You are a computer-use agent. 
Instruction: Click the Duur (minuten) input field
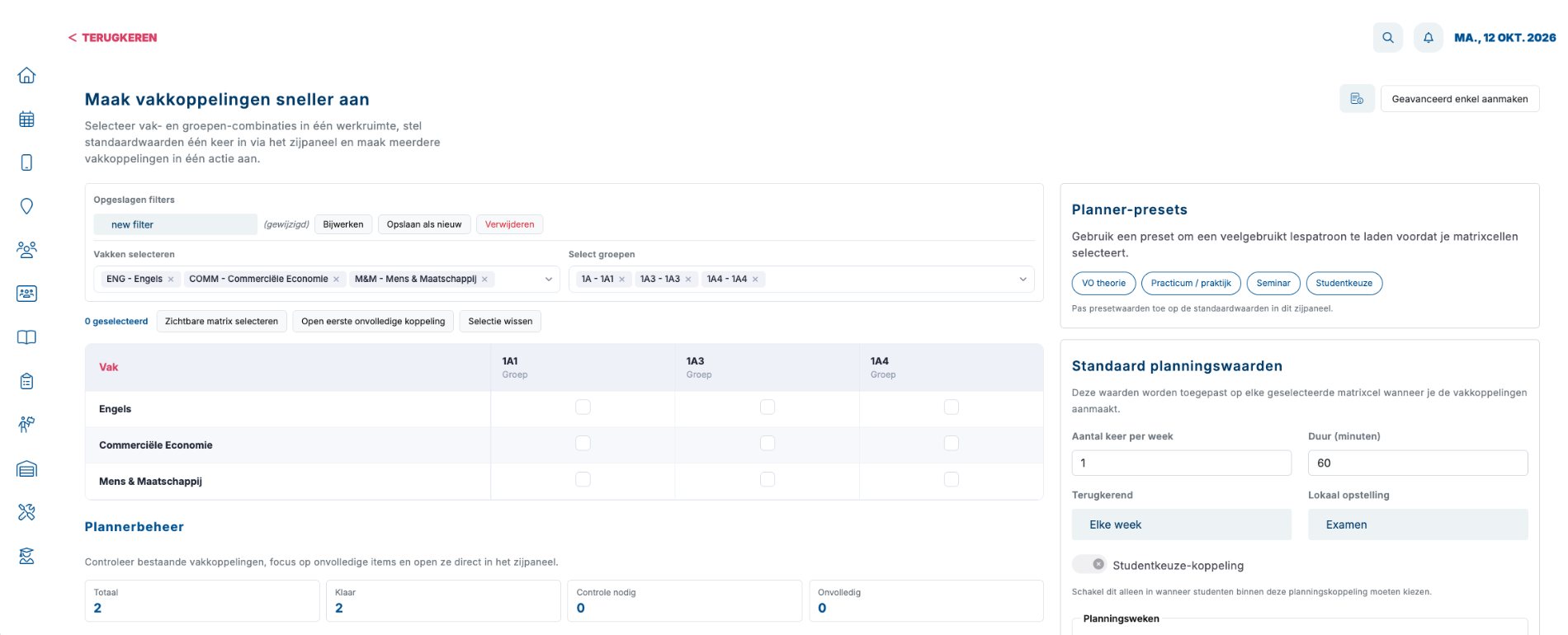tap(1418, 463)
